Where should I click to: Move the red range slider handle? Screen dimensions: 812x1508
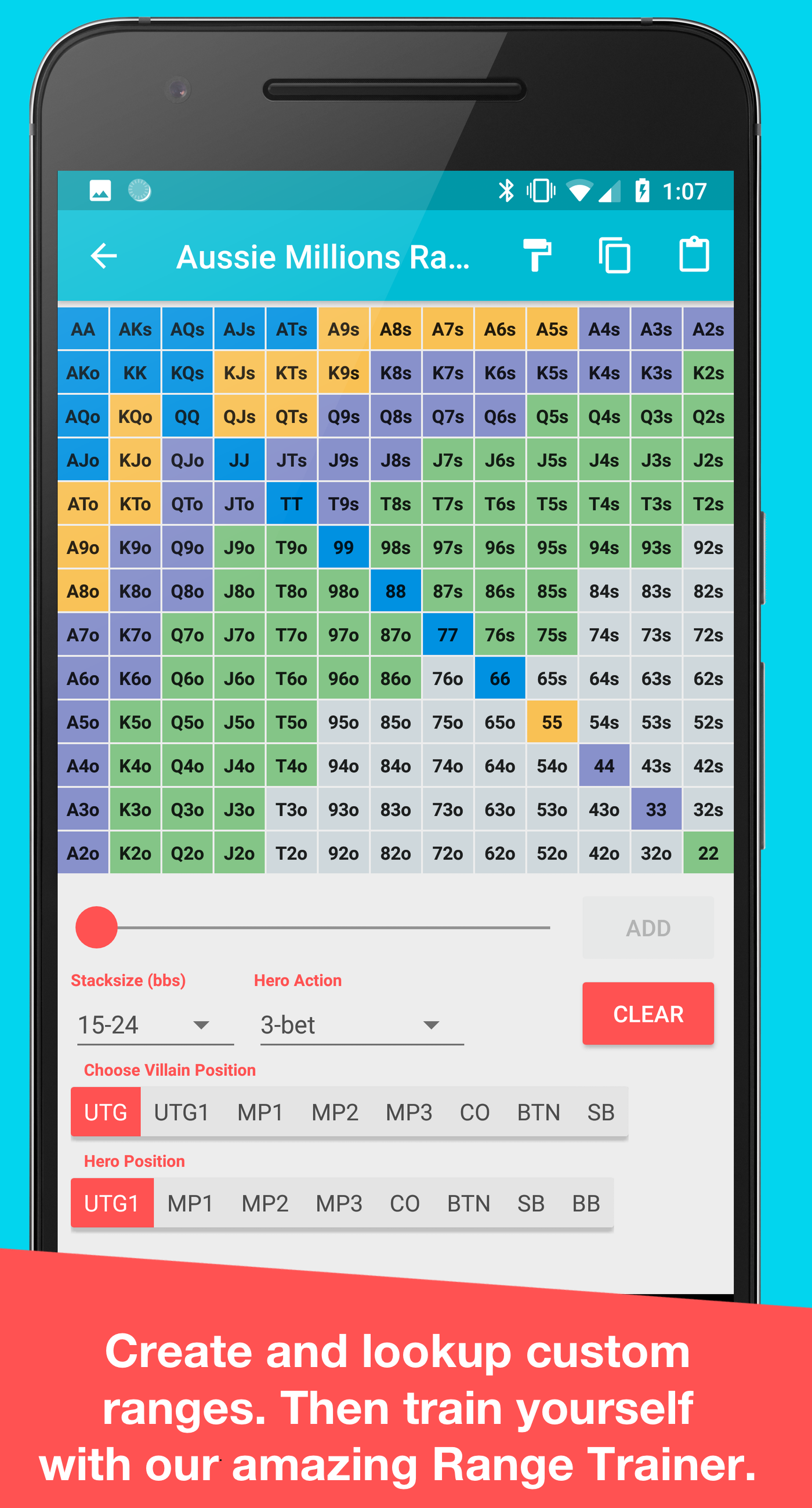click(x=97, y=927)
